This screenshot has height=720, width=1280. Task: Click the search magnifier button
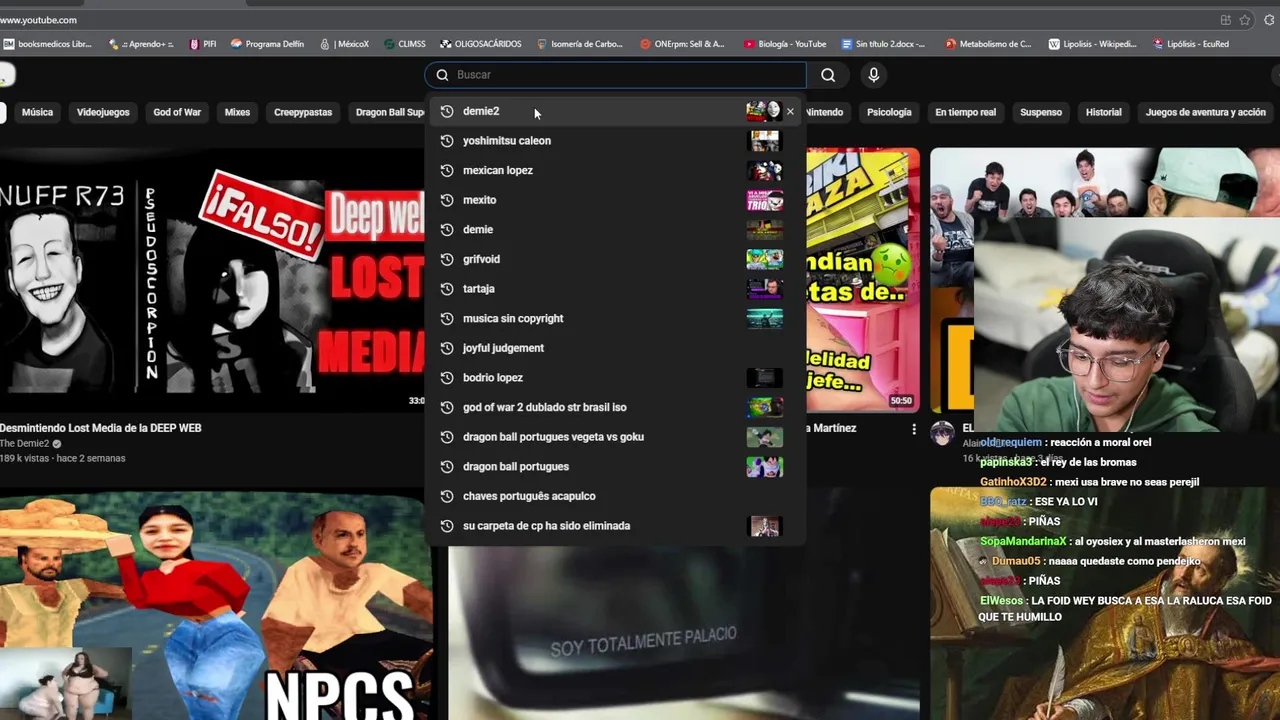click(x=828, y=75)
